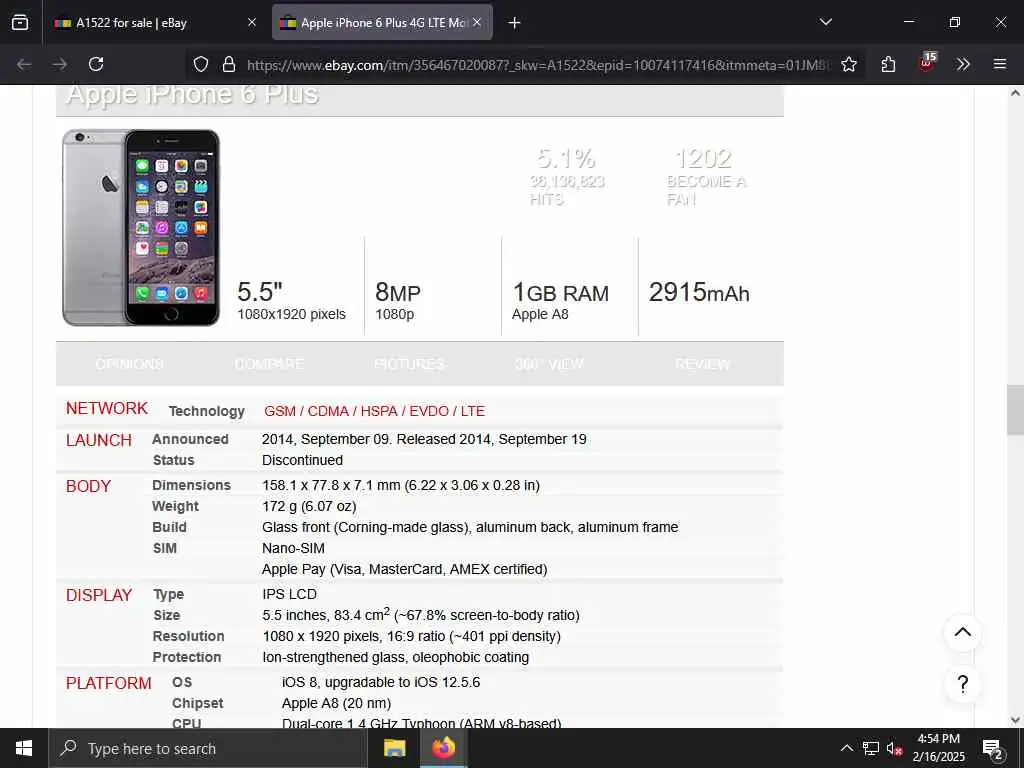The height and width of the screenshot is (768, 1024).
Task: Open File Explorer from the taskbar
Action: pyautogui.click(x=394, y=748)
